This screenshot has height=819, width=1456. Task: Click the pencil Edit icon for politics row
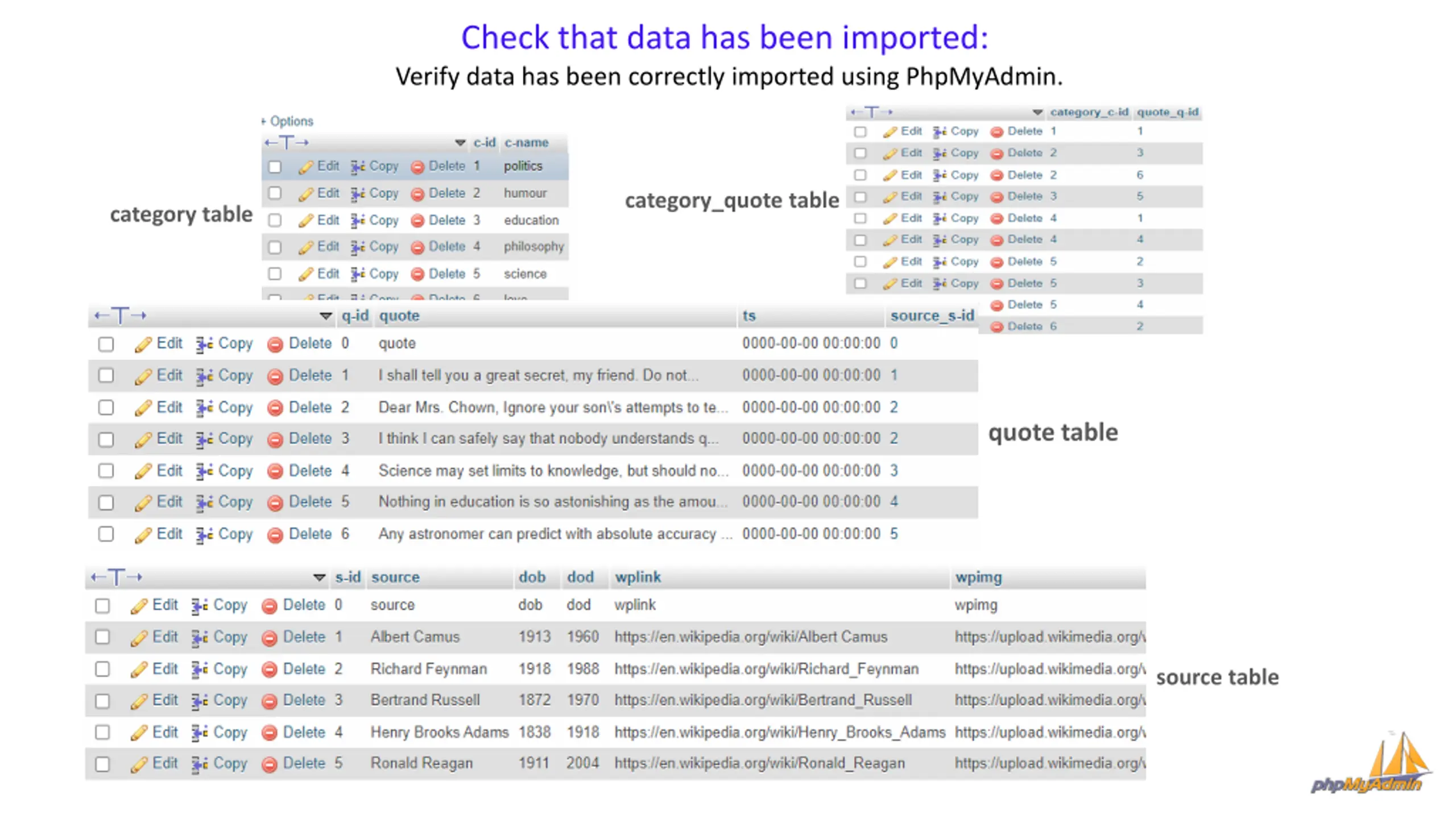[x=305, y=167]
